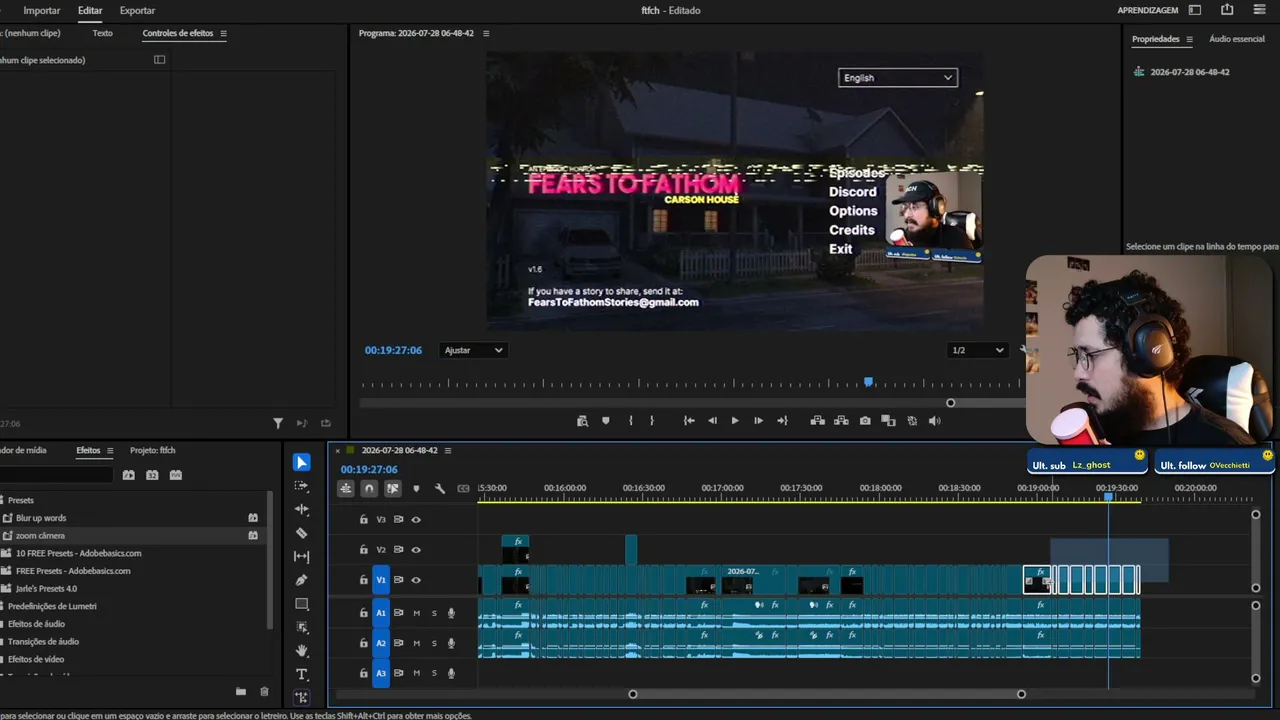
Task: Go to In point
Action: (689, 421)
